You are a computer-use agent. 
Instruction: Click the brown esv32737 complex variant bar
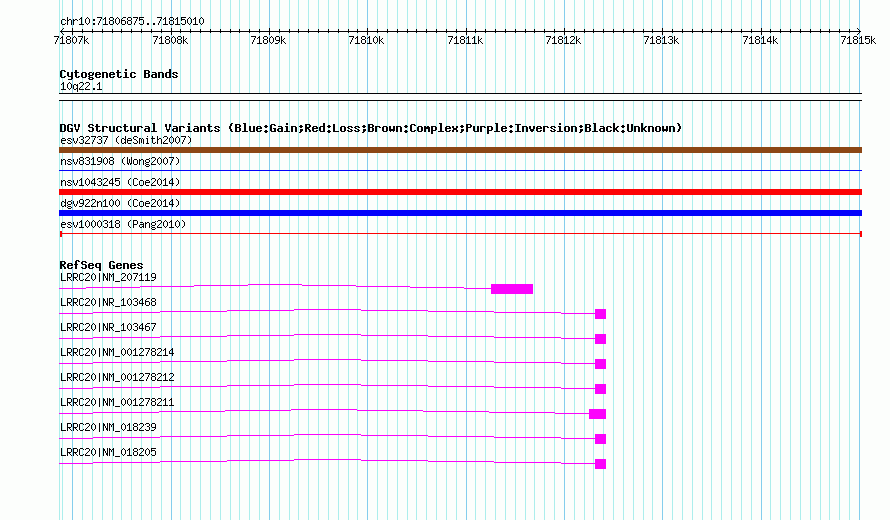pos(460,150)
